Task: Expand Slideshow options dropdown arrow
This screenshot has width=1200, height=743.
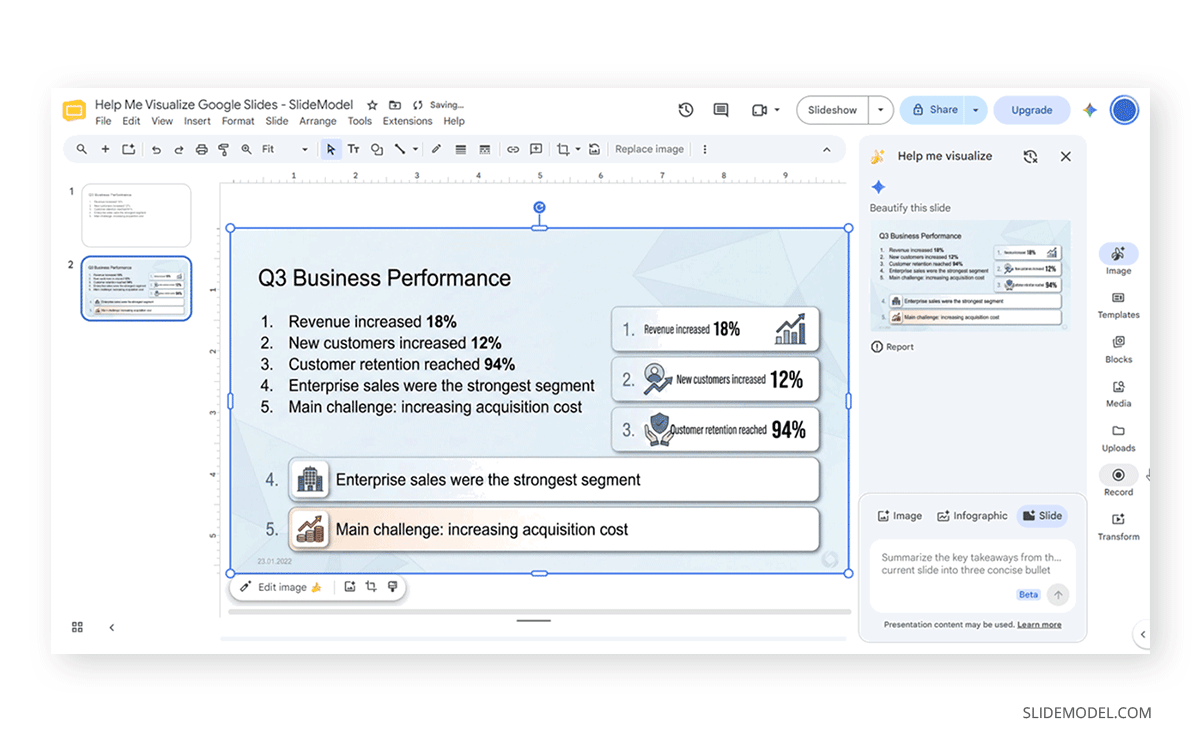Action: pos(880,110)
